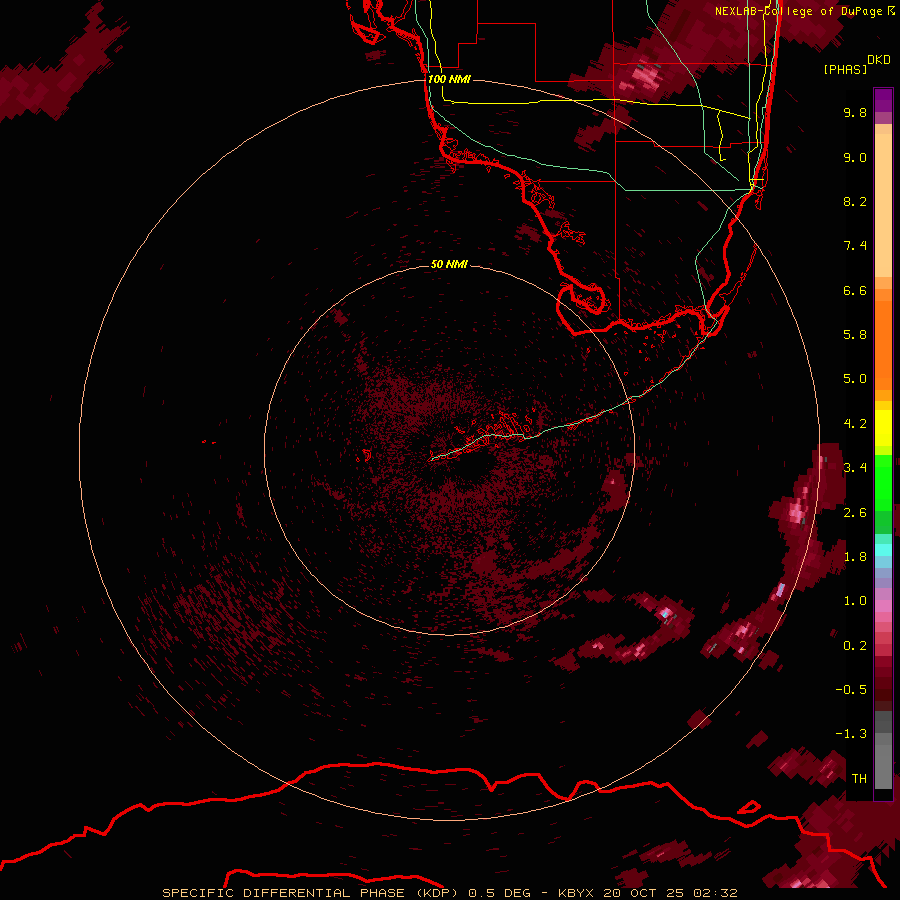This screenshot has height=900, width=900.
Task: Click the 6.6 color scale value
Action: click(x=855, y=290)
